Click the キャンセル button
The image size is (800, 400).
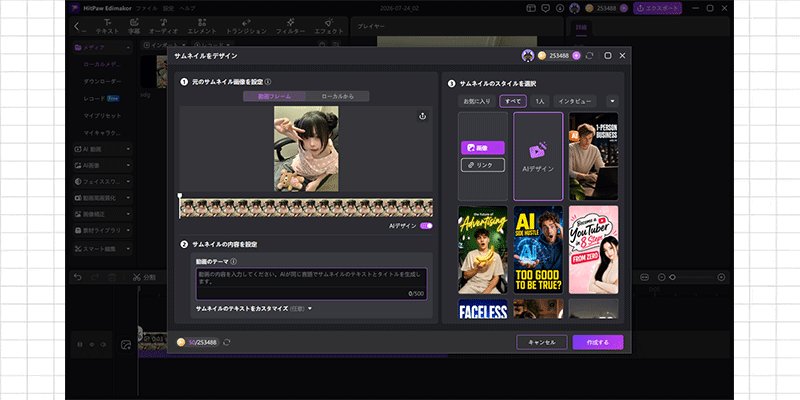542,342
